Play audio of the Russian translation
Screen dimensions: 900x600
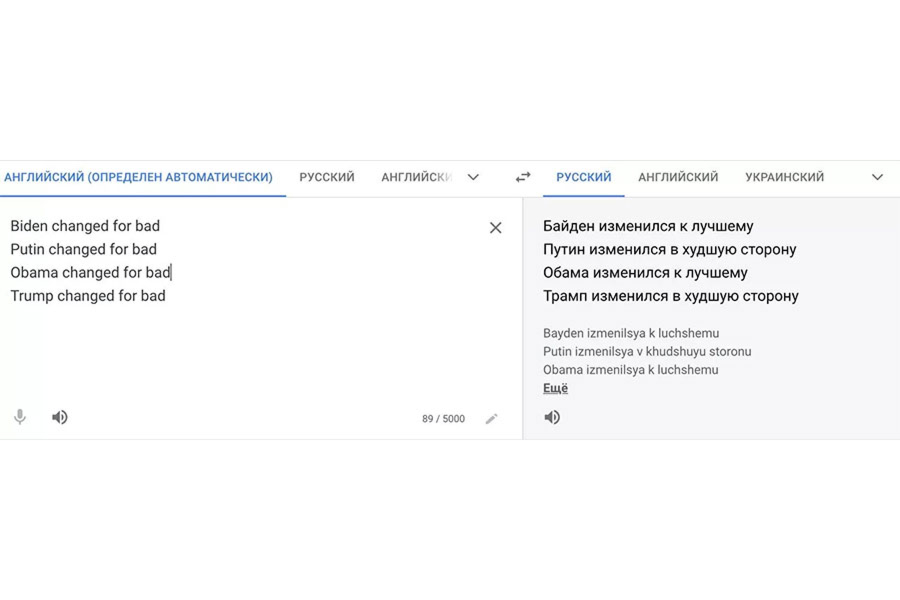click(552, 417)
